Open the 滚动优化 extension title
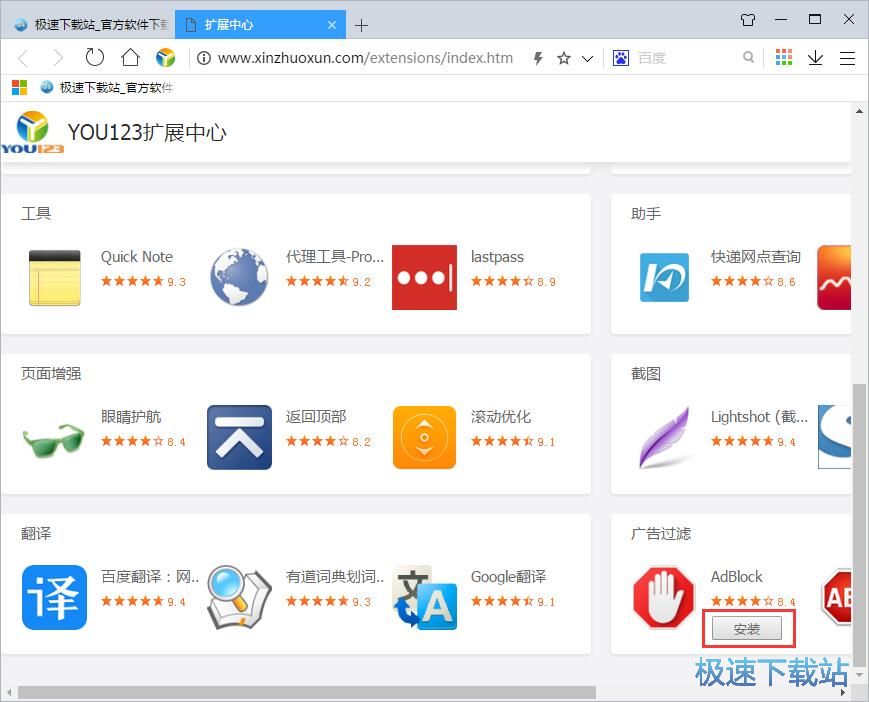Screen dimensions: 869x702 click(x=501, y=417)
